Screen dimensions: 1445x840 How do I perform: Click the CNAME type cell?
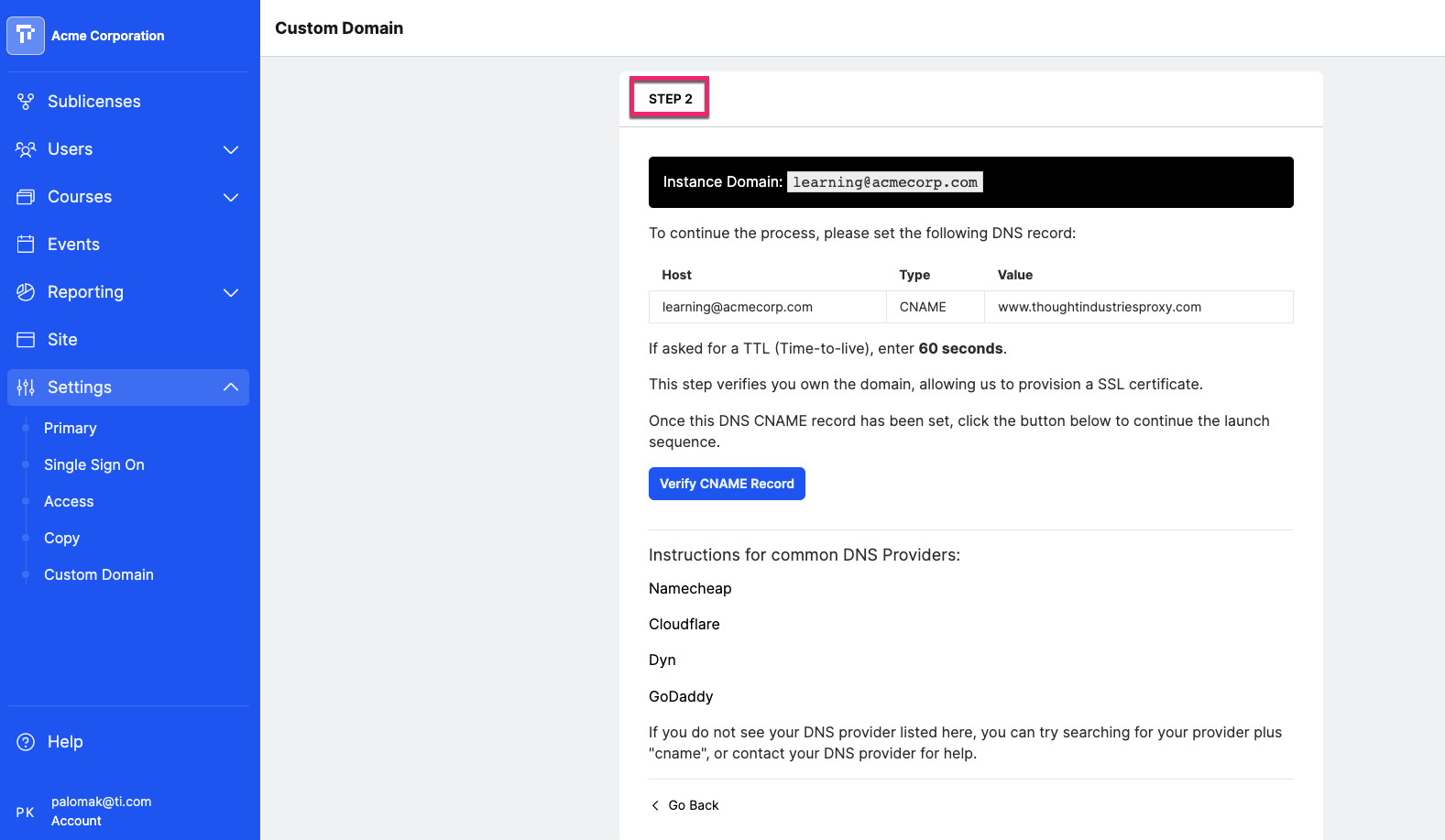click(x=936, y=307)
